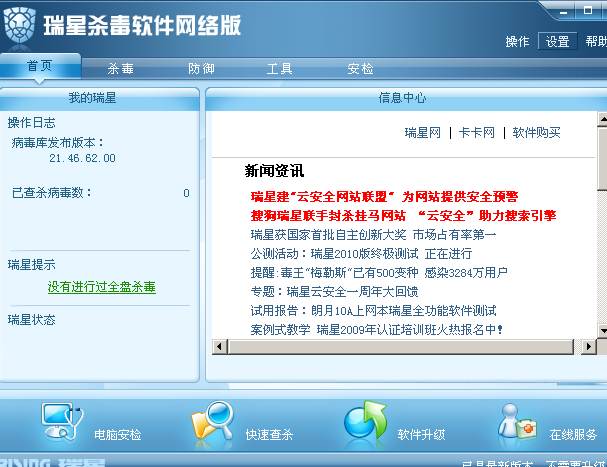Open news 瑞星建云安全网站联盟 headline
Viewport: 607px width, 467px height.
384,197
